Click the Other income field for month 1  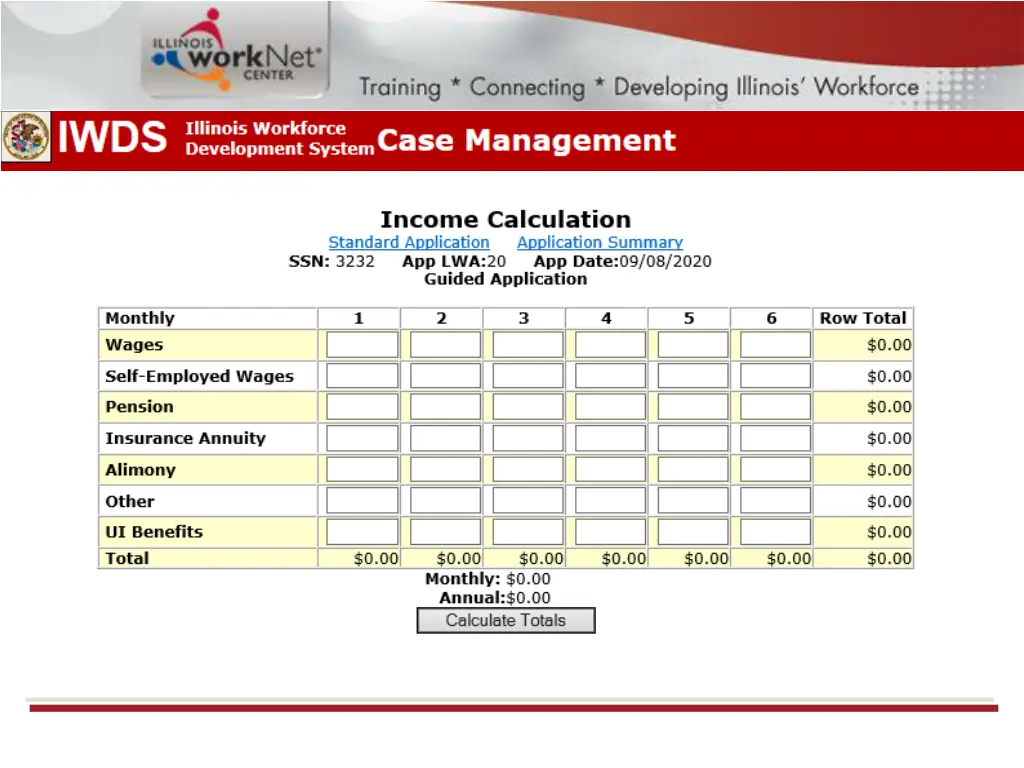pyautogui.click(x=362, y=501)
